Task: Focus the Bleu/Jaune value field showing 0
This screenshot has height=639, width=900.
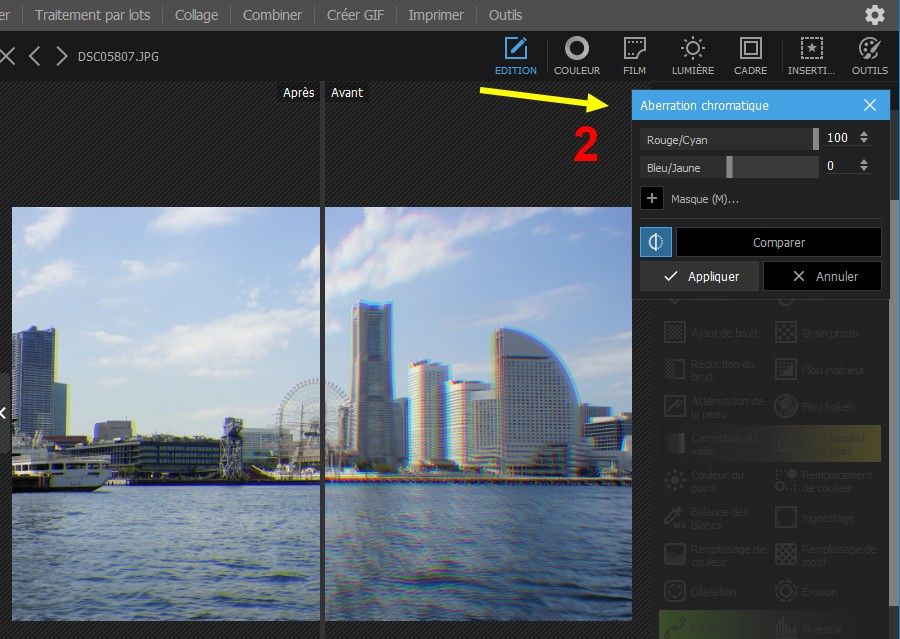Action: pos(839,166)
